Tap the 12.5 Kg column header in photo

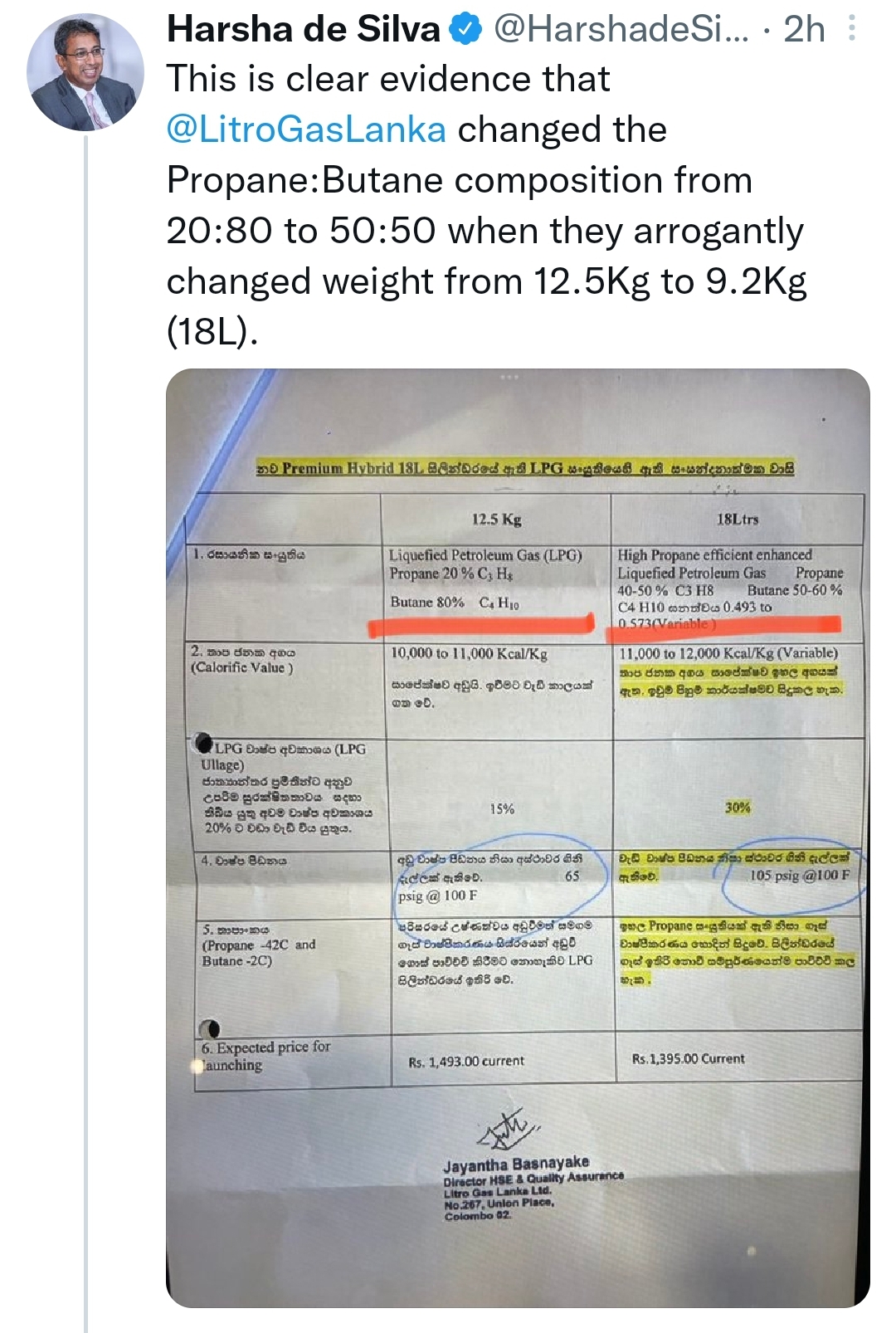496,520
